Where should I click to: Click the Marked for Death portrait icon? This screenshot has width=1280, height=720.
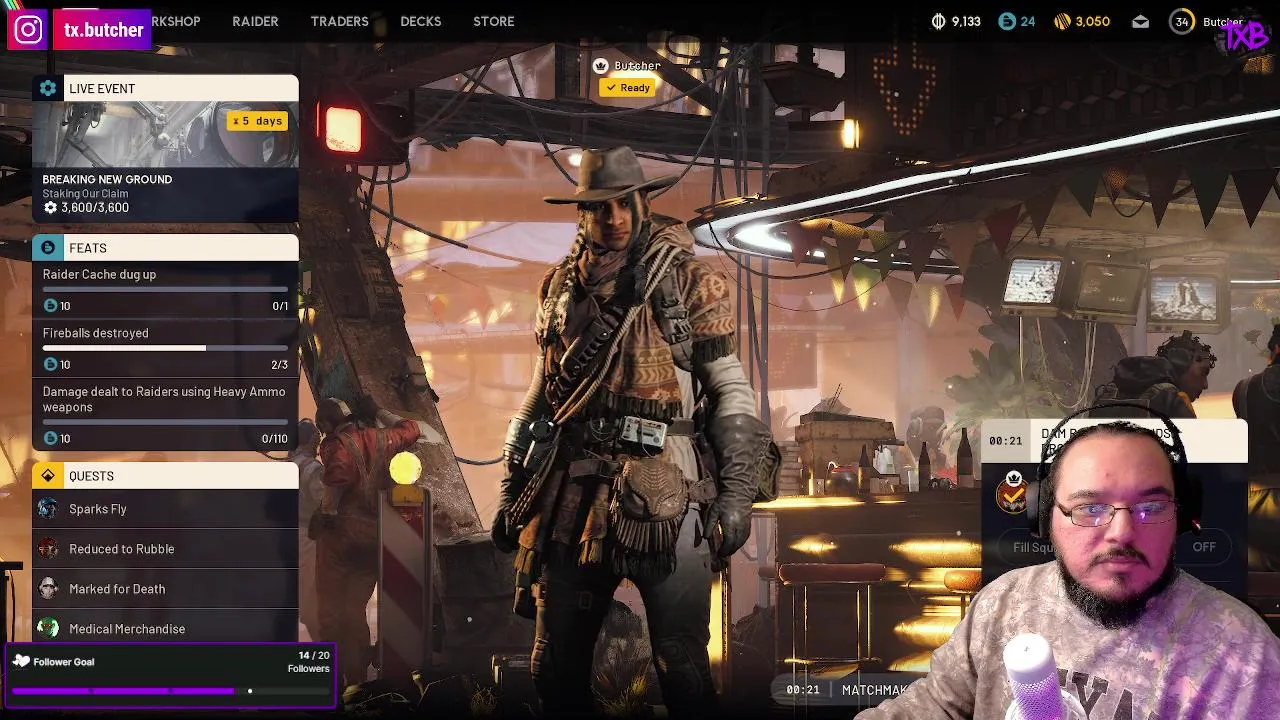click(x=48, y=589)
